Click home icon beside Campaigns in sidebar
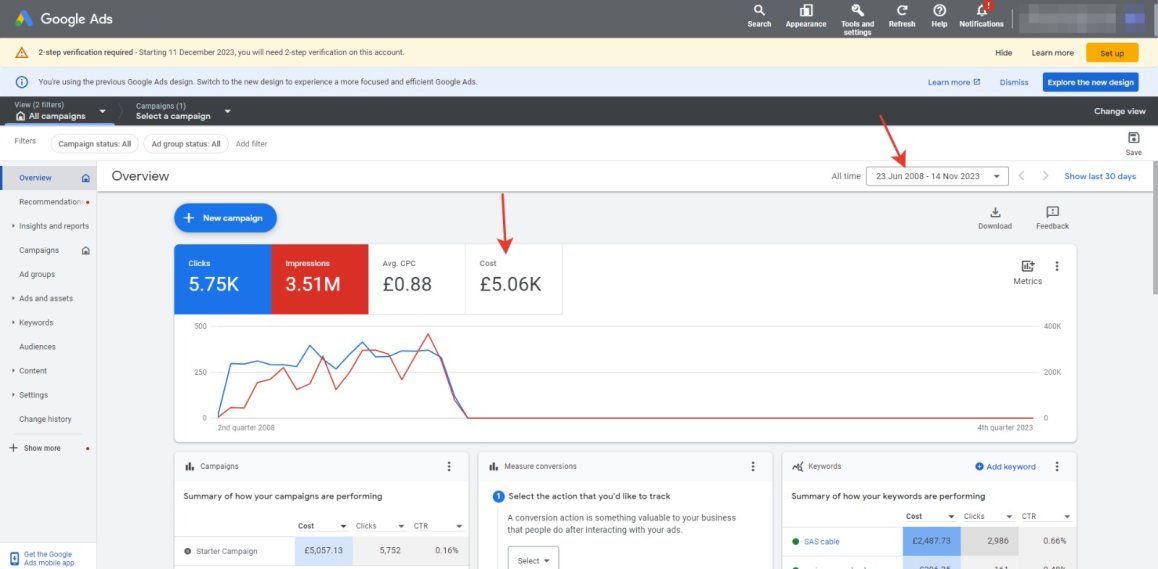1158x569 pixels. coord(86,251)
